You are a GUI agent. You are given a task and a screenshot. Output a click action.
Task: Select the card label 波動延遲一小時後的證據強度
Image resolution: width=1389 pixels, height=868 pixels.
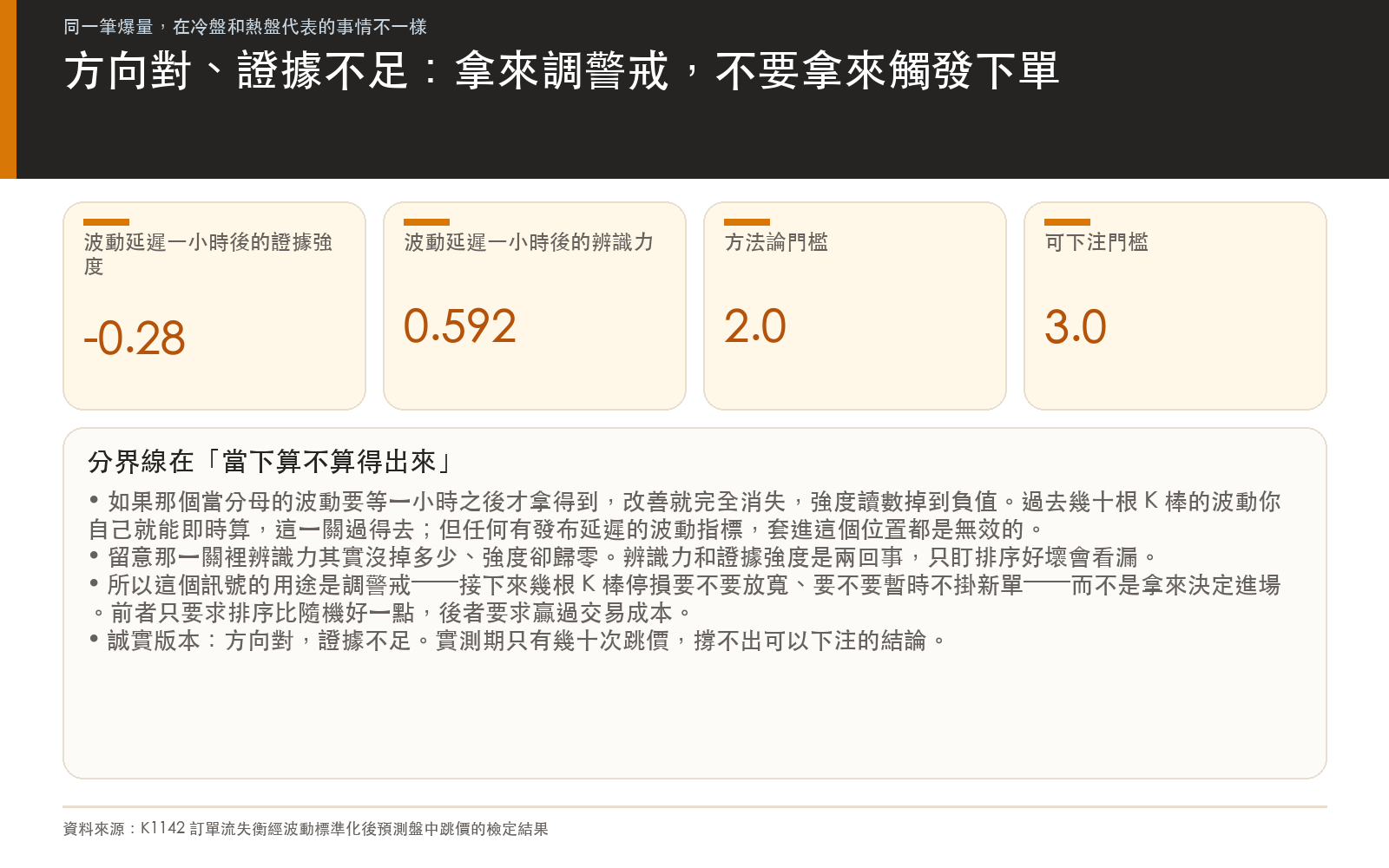coord(208,254)
